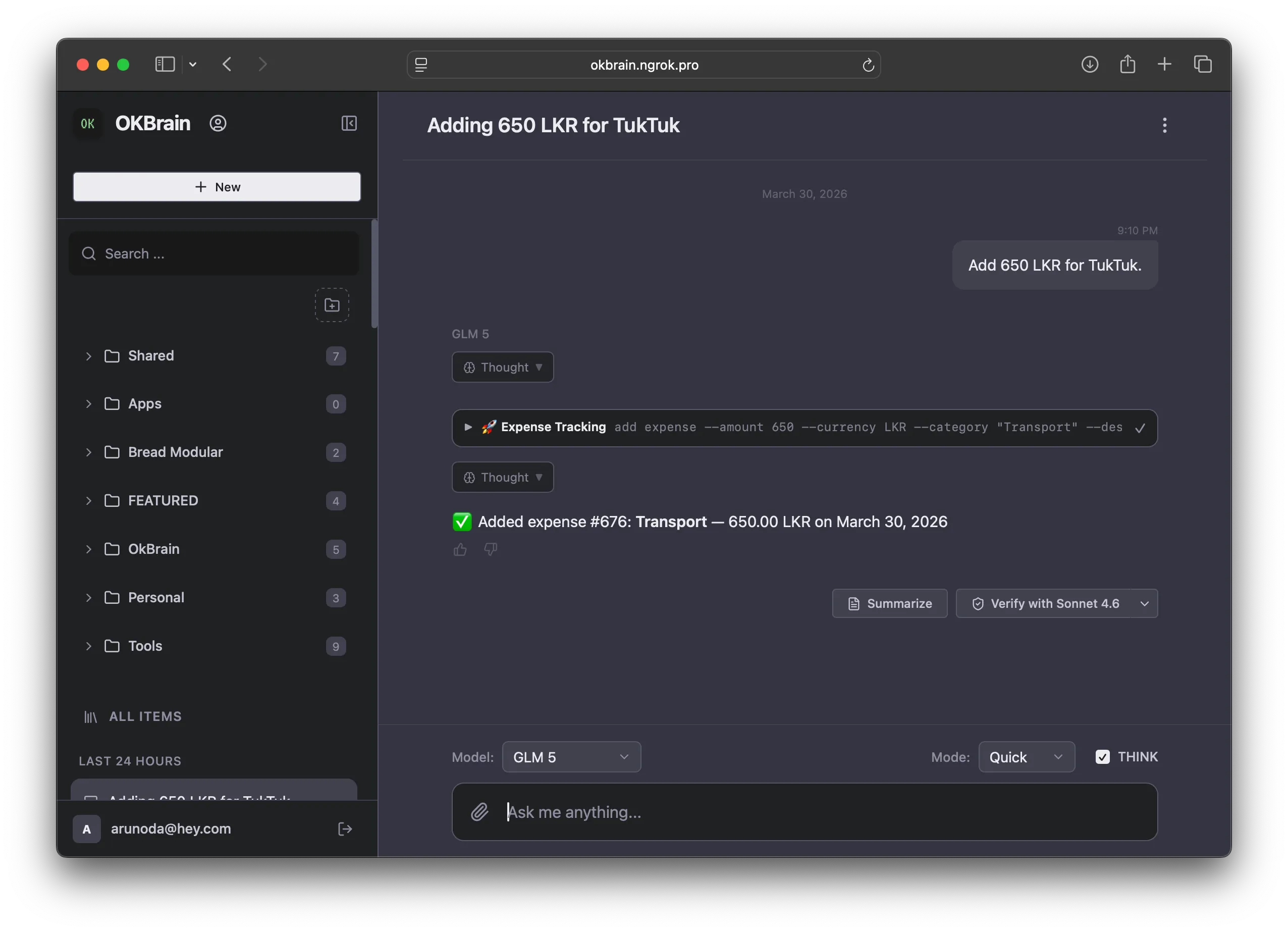
Task: Enable the THINK checkbox
Action: coord(1102,756)
